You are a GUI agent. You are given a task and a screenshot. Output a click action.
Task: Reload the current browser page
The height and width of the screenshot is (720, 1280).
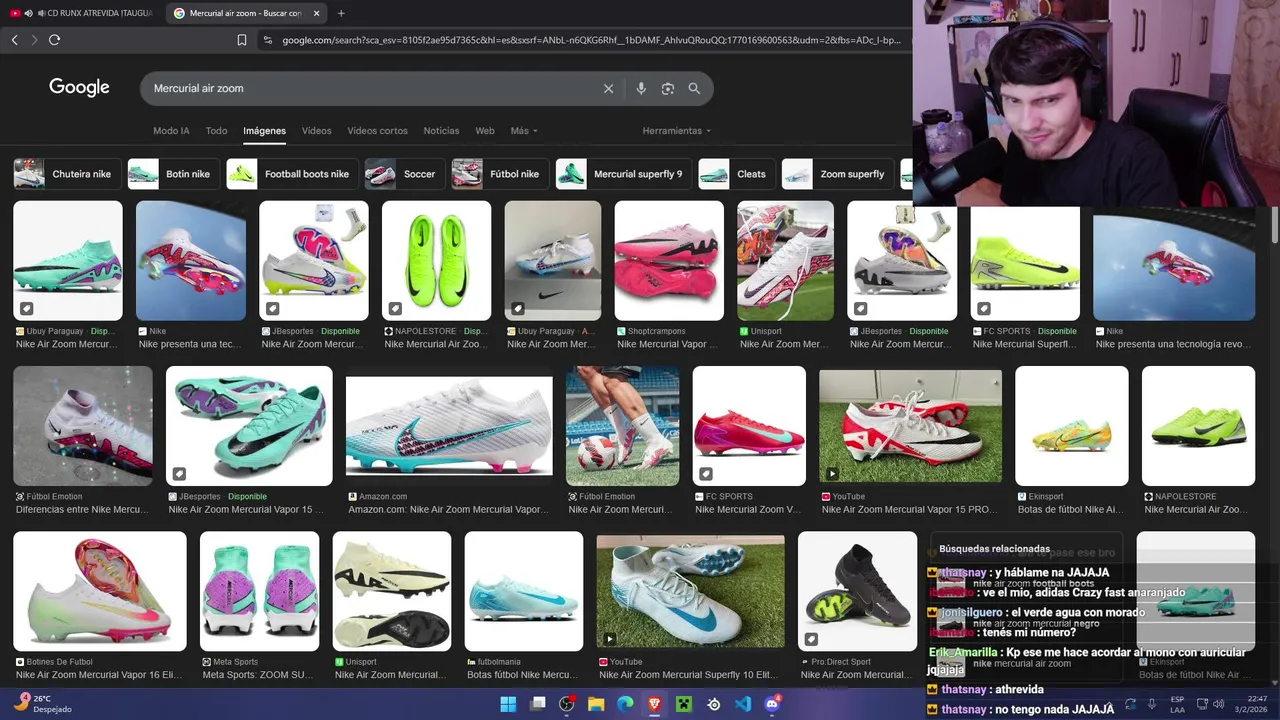coord(54,40)
